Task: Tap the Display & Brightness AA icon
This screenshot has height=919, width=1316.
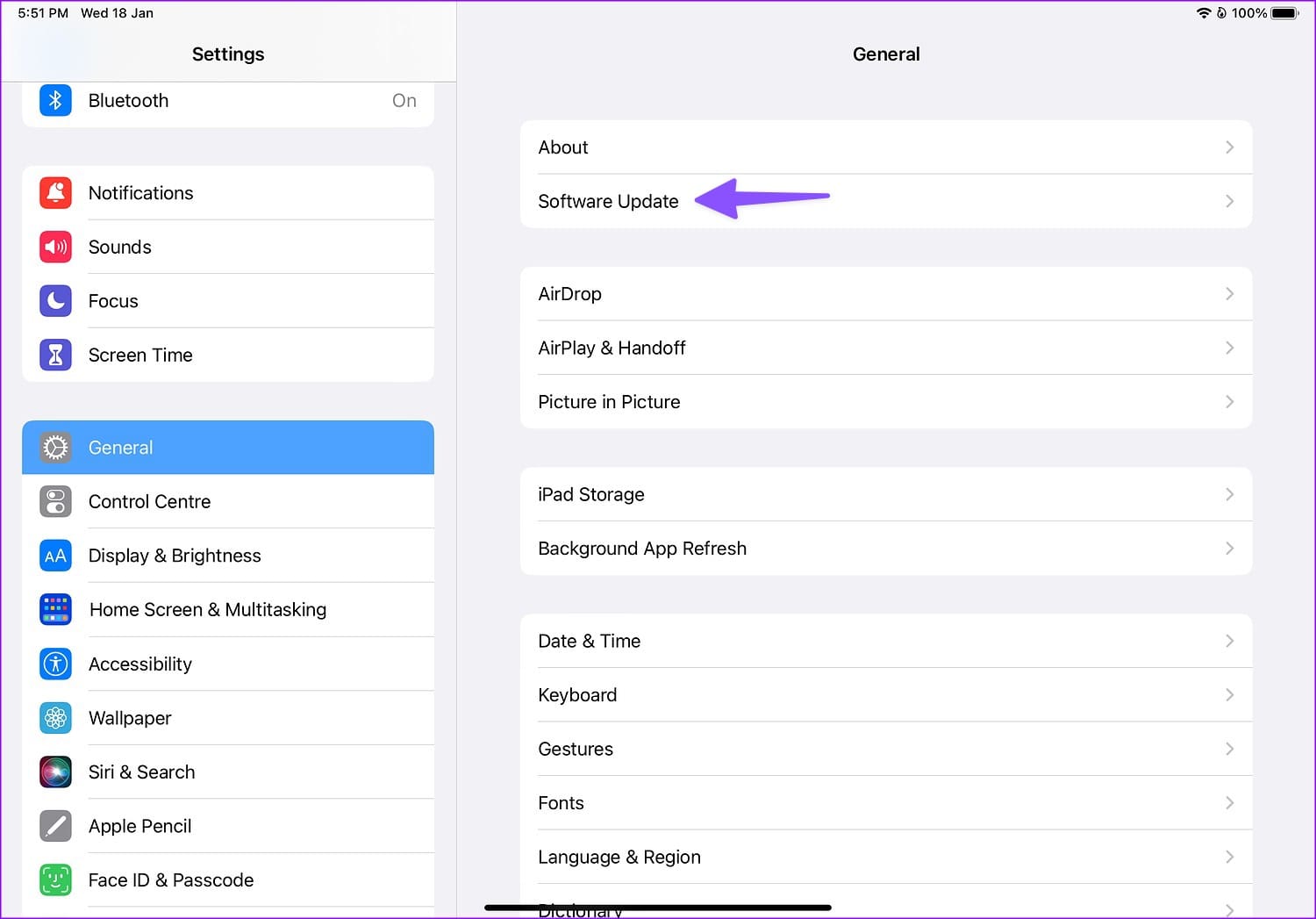Action: pos(55,556)
